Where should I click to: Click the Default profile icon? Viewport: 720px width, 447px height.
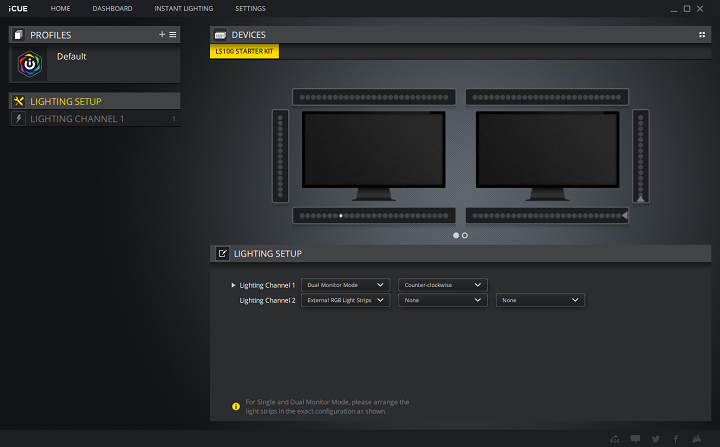(31, 64)
